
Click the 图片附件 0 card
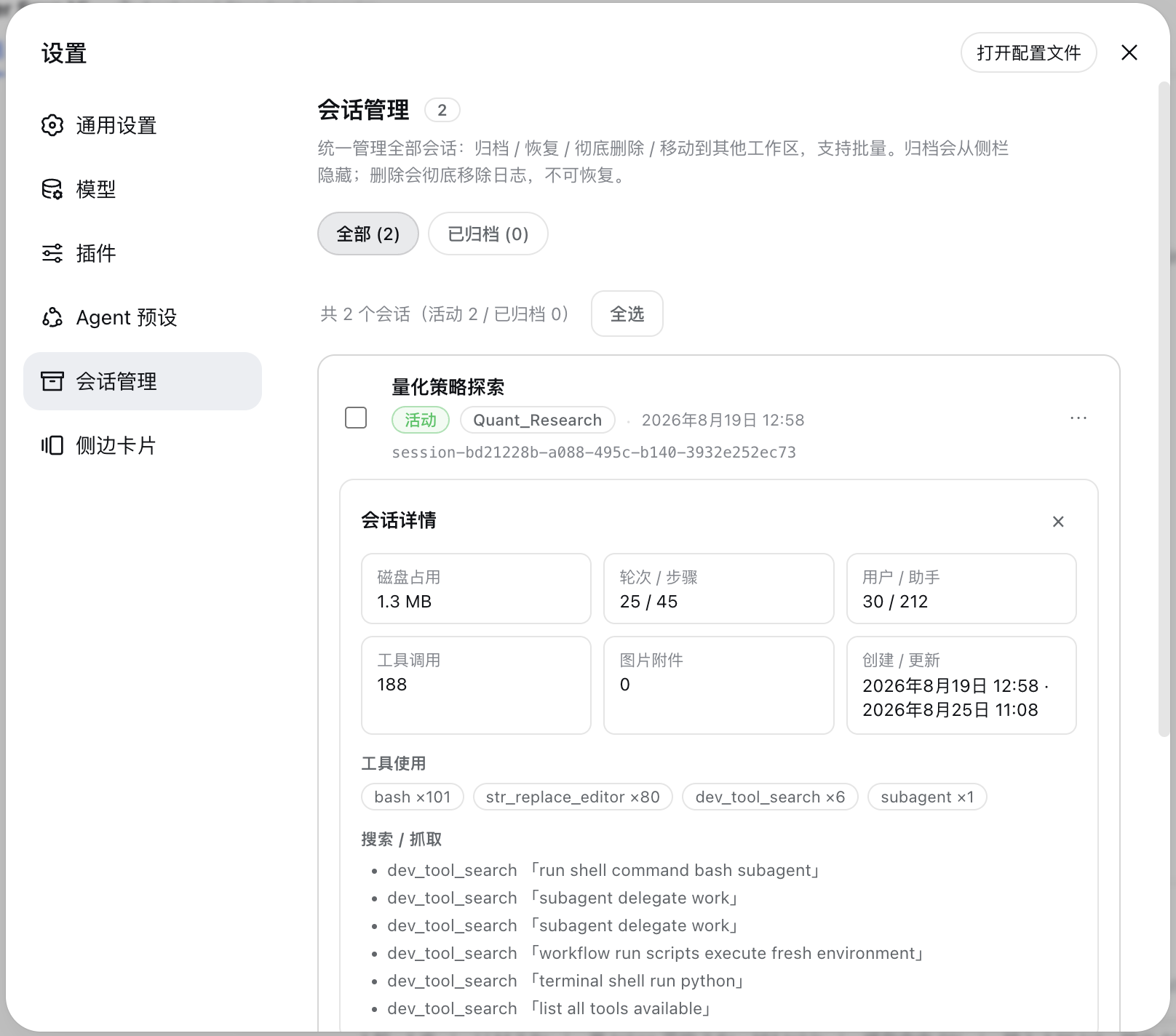[719, 685]
